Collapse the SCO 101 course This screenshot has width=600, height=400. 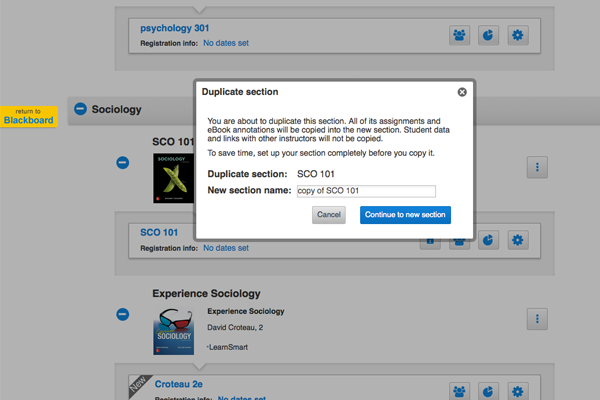coord(122,162)
